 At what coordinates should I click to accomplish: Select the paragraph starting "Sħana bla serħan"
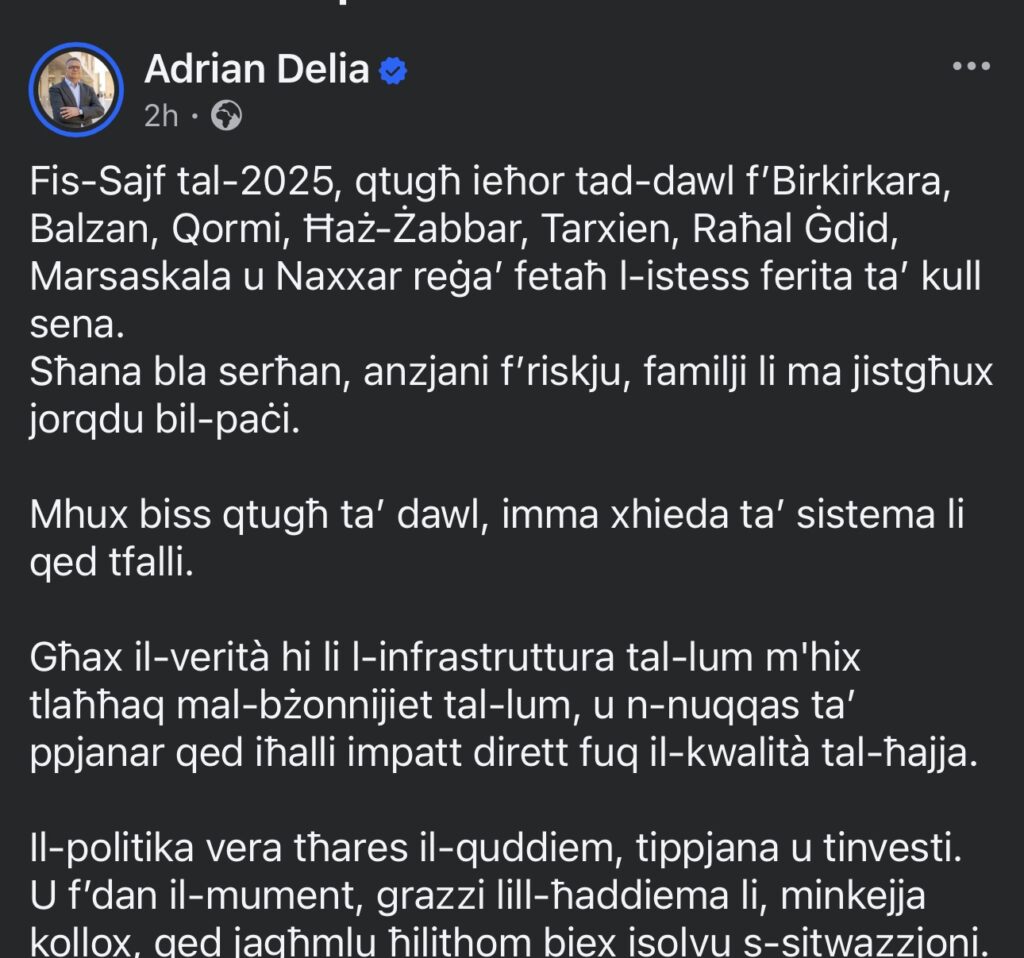click(x=511, y=395)
